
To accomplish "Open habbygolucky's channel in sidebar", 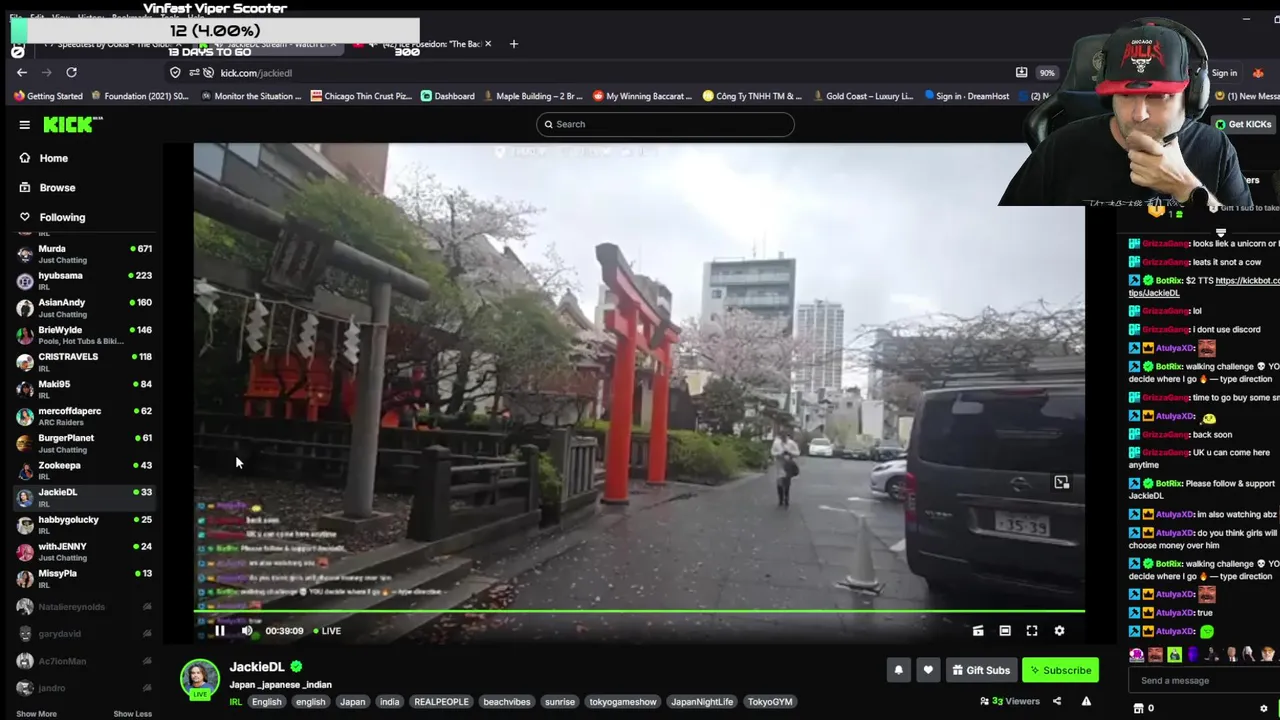I will [84, 524].
